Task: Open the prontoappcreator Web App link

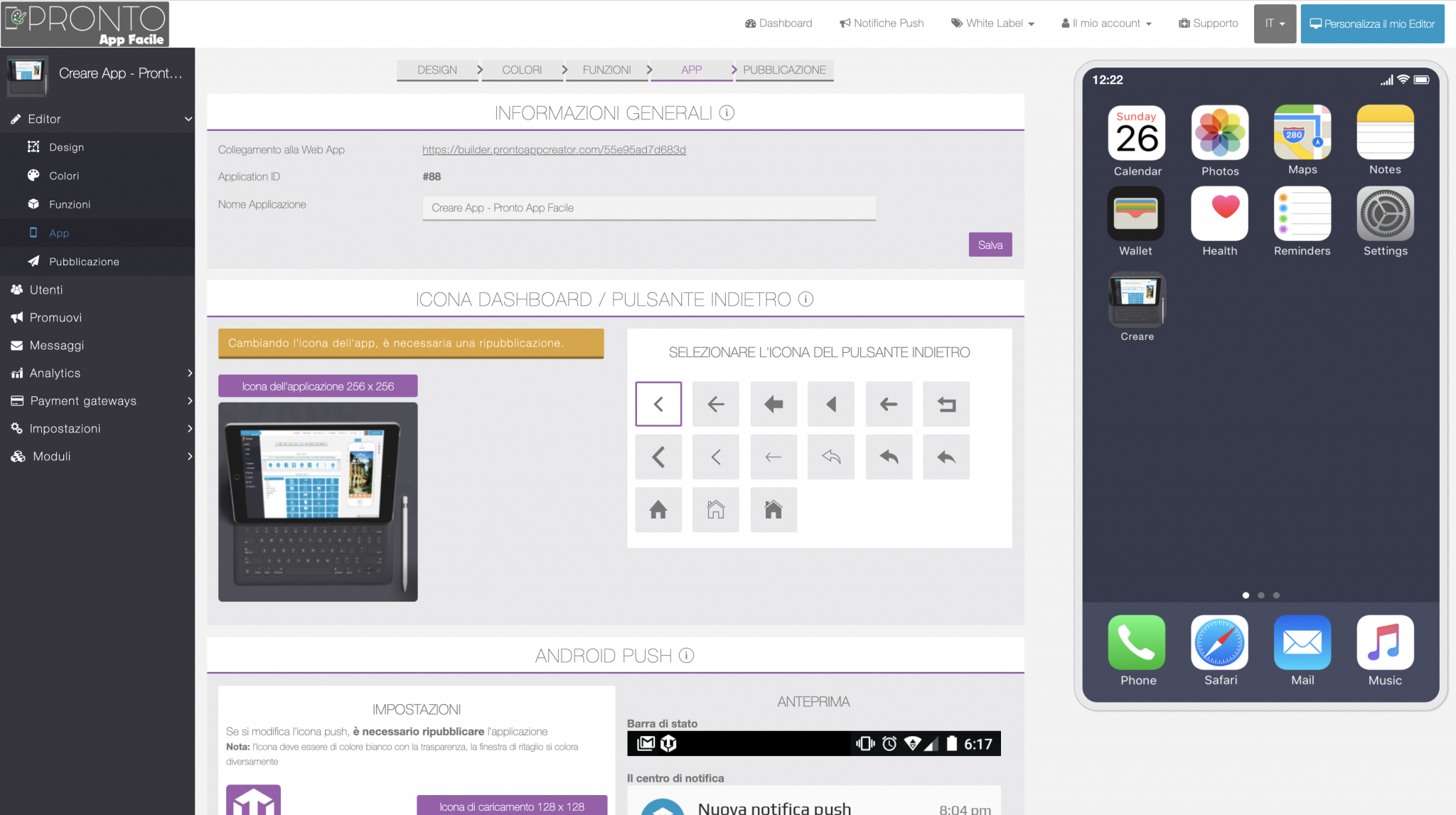Action: tap(553, 149)
